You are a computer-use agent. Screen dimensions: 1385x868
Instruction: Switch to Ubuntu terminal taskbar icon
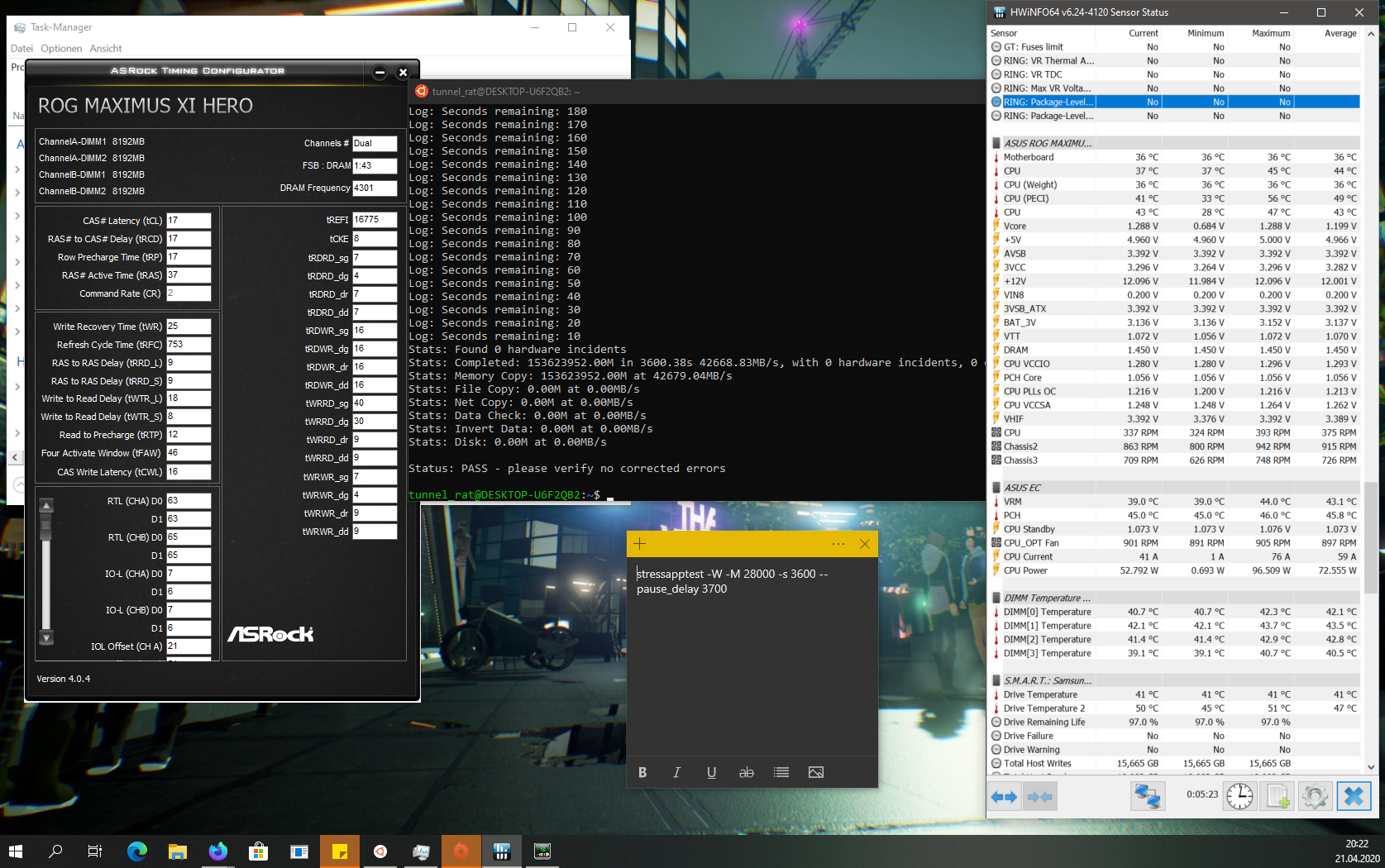click(380, 851)
